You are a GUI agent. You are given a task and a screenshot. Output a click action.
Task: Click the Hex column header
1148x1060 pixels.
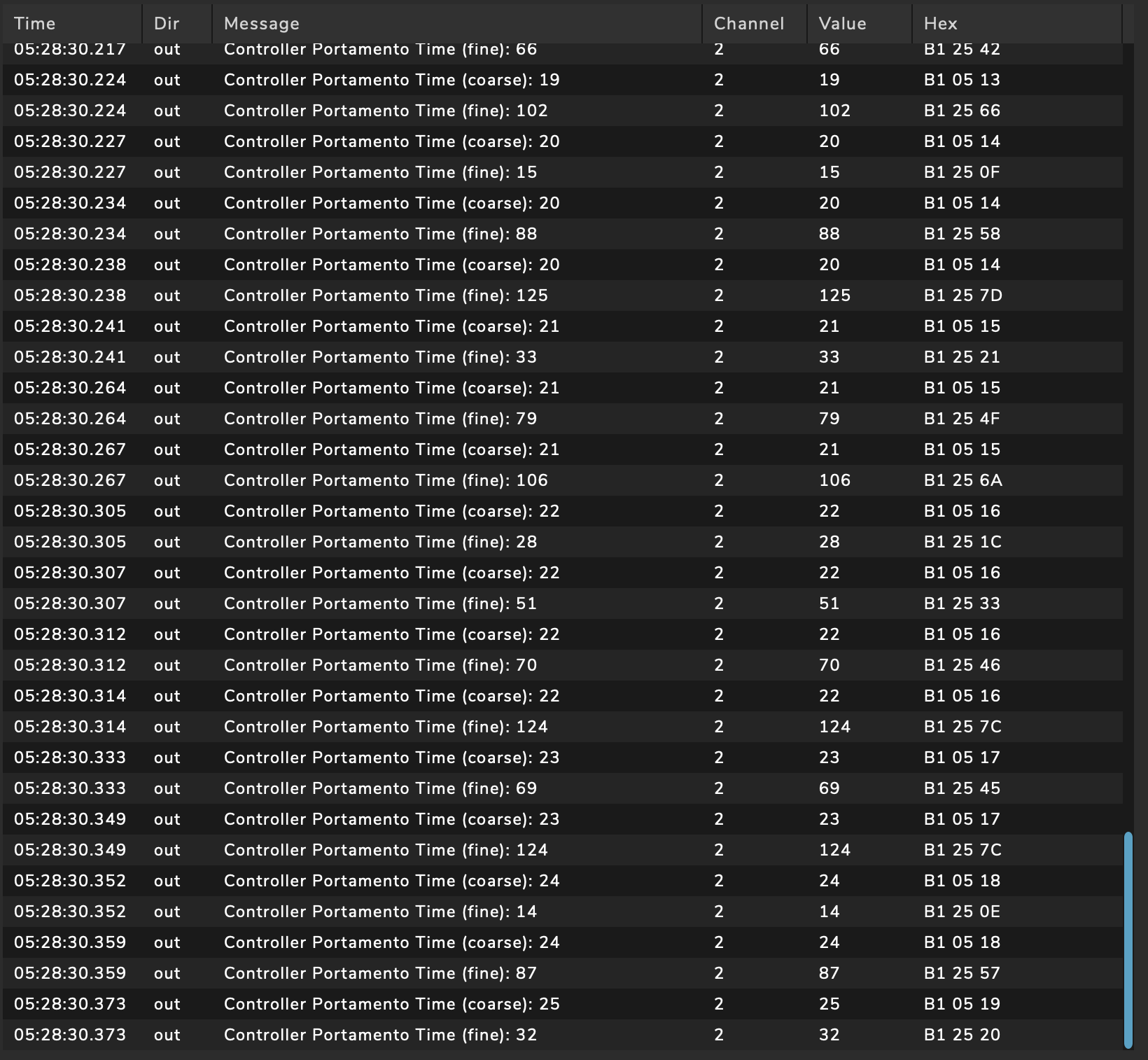click(1017, 24)
